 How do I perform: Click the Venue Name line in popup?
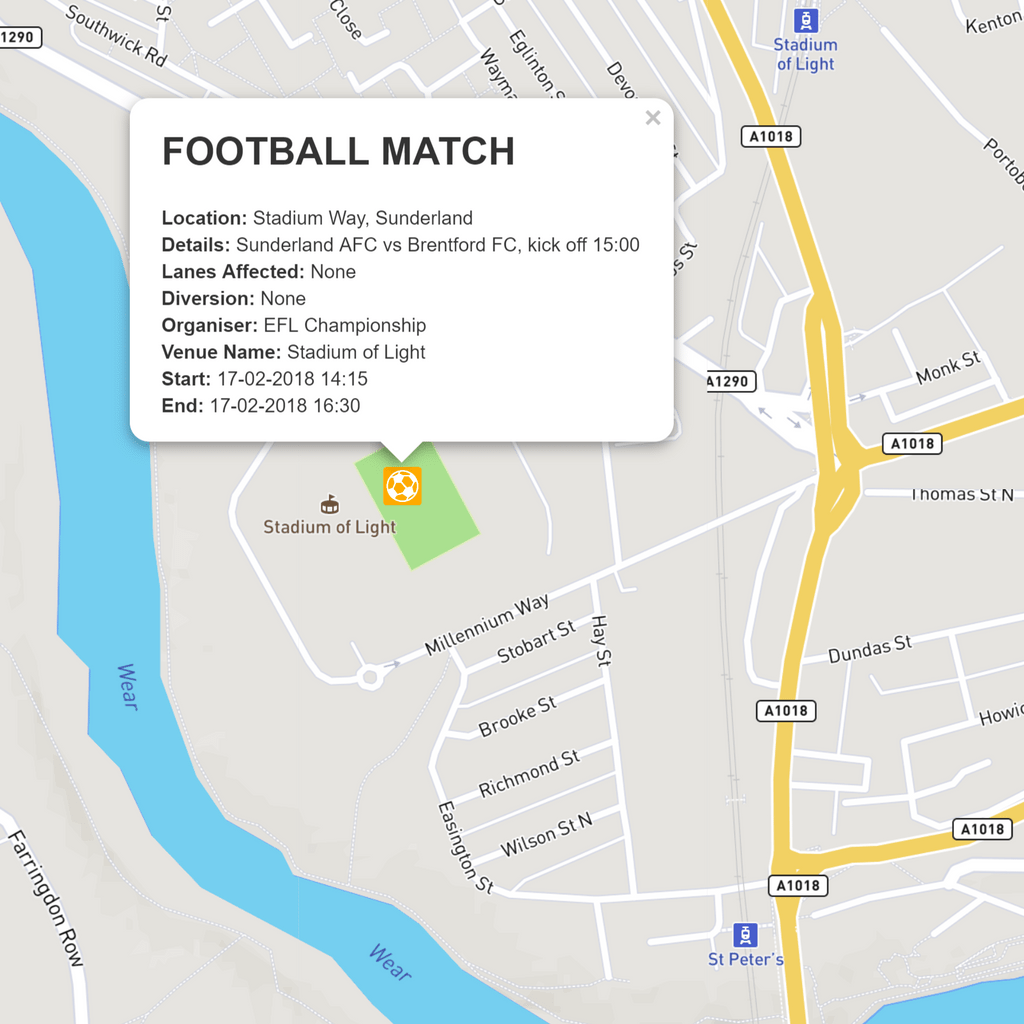pyautogui.click(x=293, y=352)
